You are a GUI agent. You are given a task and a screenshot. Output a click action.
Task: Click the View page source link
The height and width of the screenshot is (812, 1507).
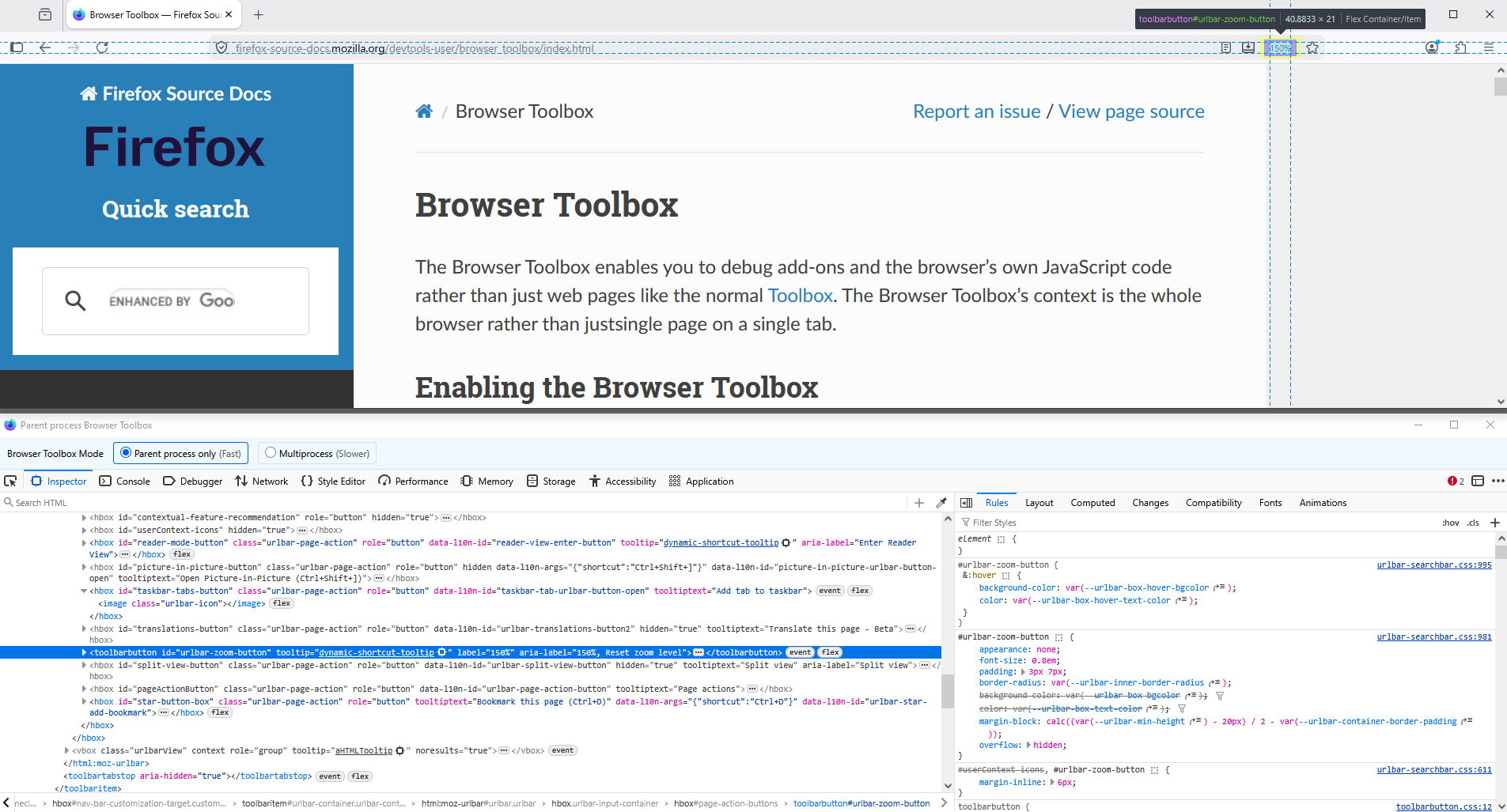(x=1131, y=111)
